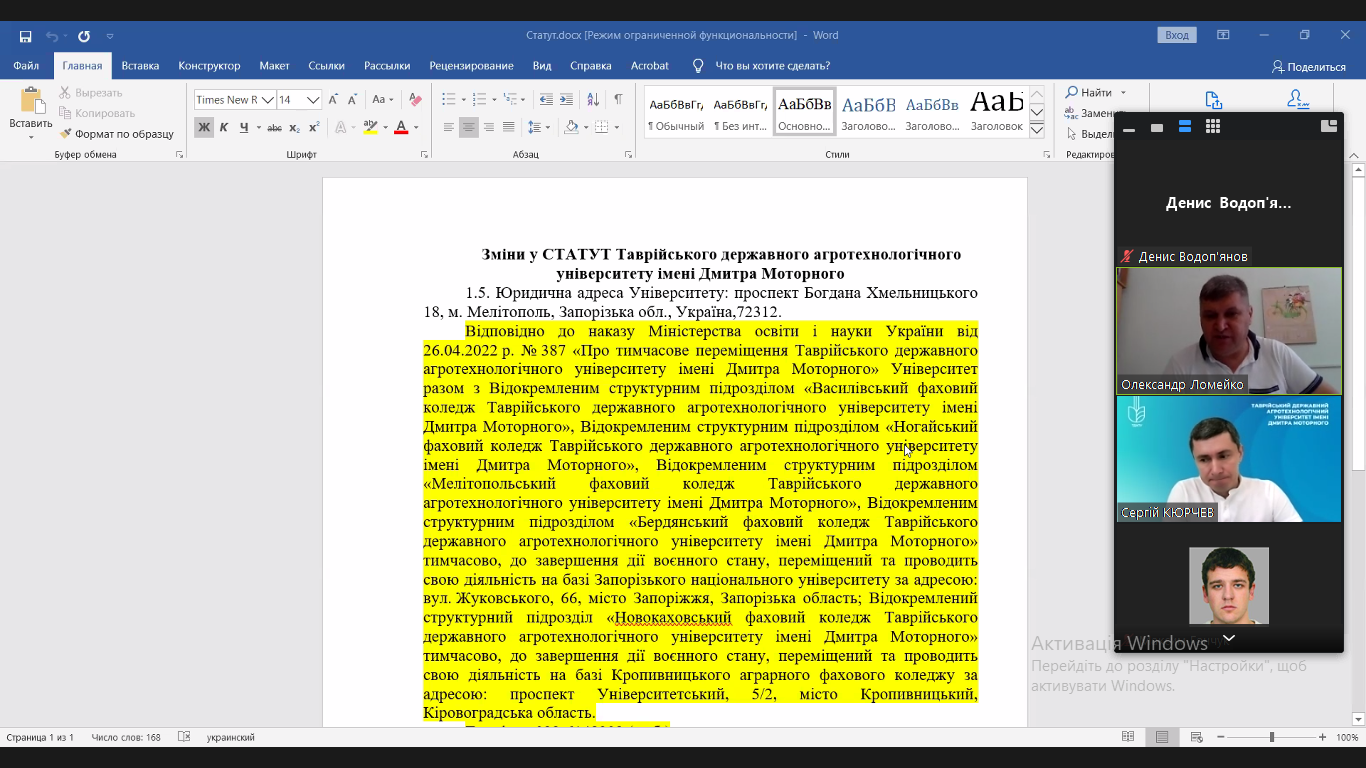The width and height of the screenshot is (1366, 768).
Task: Click the Поделиться share button
Action: pyautogui.click(x=1308, y=67)
